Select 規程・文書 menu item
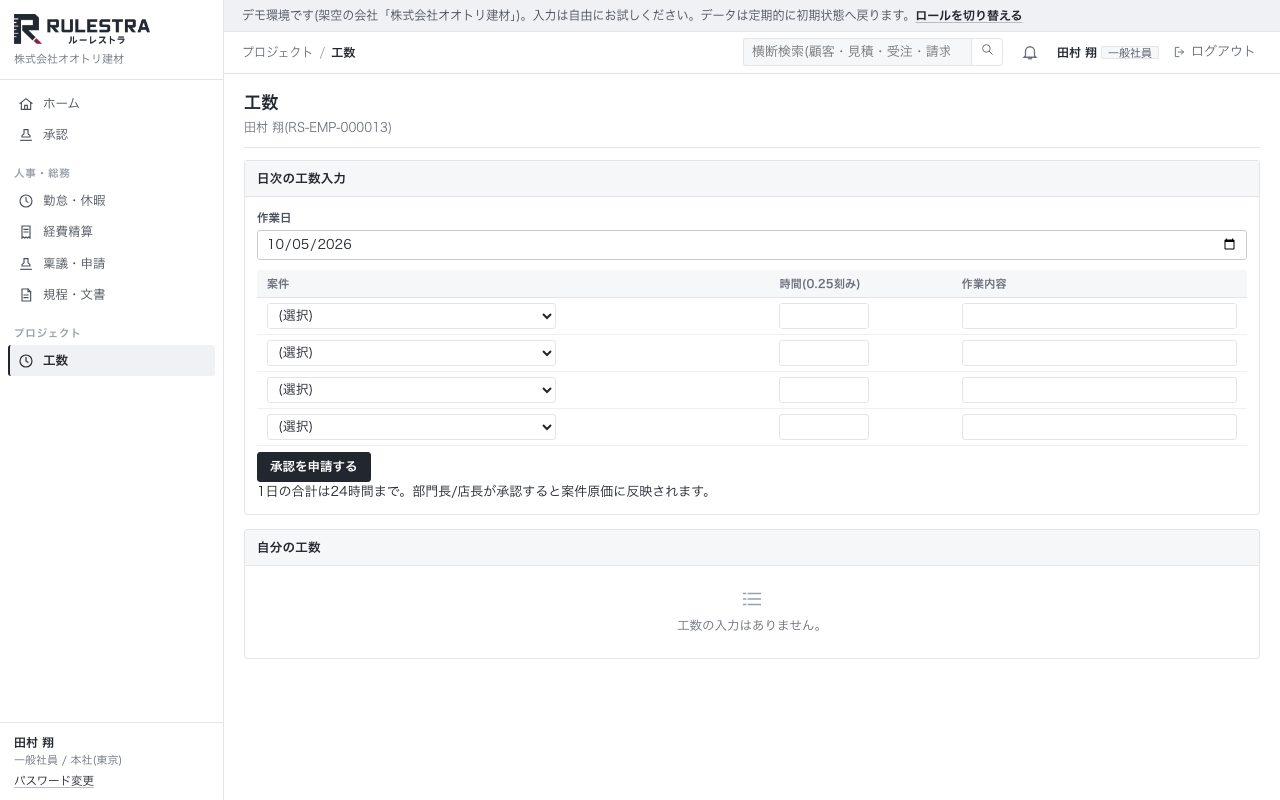Viewport: 1280px width, 800px height. coord(111,295)
